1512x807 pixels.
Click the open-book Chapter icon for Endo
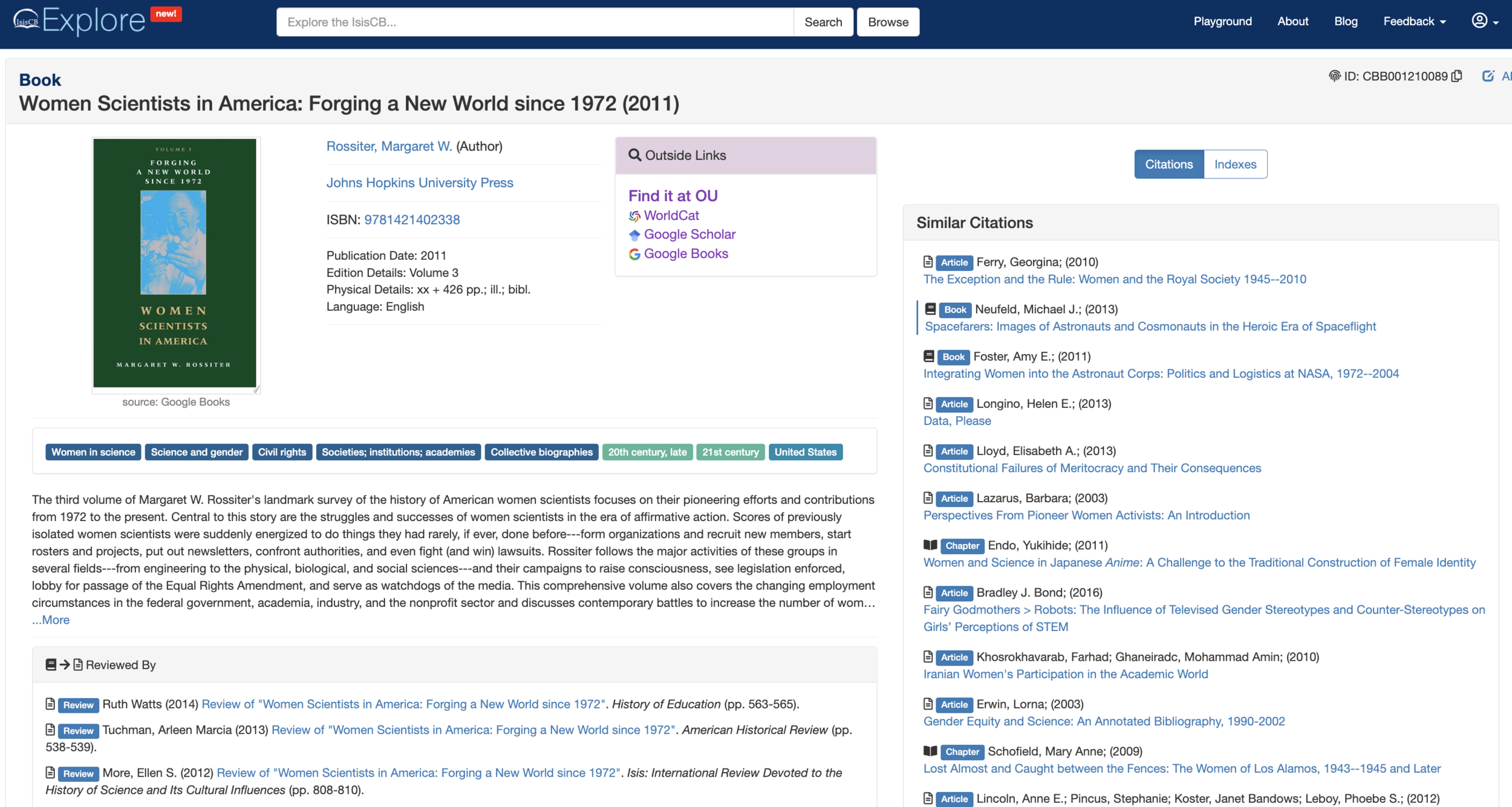[930, 545]
